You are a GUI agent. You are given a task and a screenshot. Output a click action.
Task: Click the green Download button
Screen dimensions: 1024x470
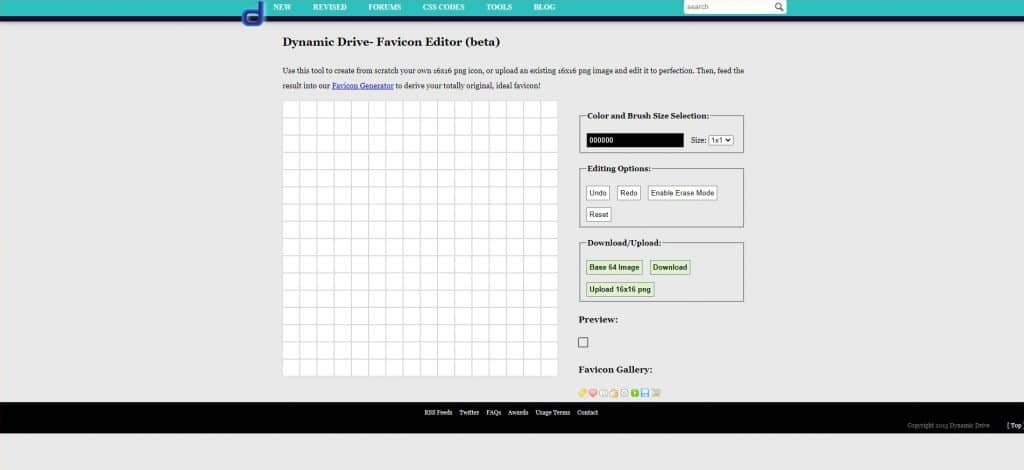pyautogui.click(x=669, y=267)
